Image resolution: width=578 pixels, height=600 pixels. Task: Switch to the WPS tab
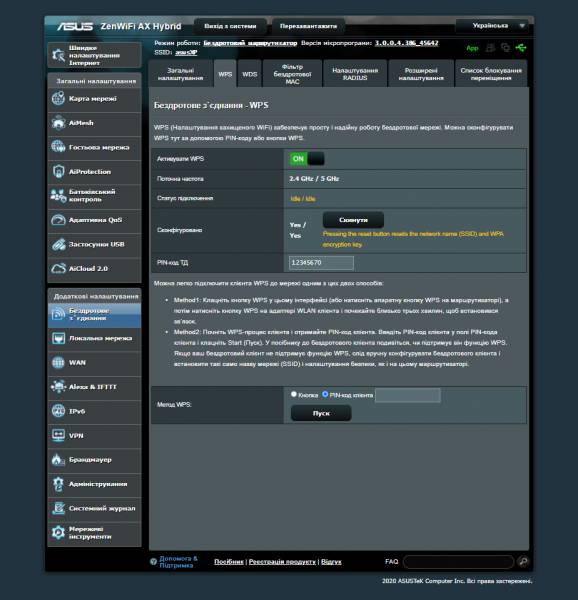(225, 73)
